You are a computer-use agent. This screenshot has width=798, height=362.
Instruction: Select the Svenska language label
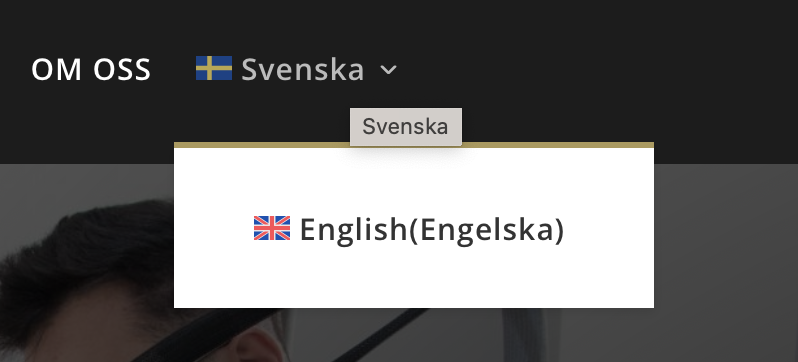click(x=303, y=70)
